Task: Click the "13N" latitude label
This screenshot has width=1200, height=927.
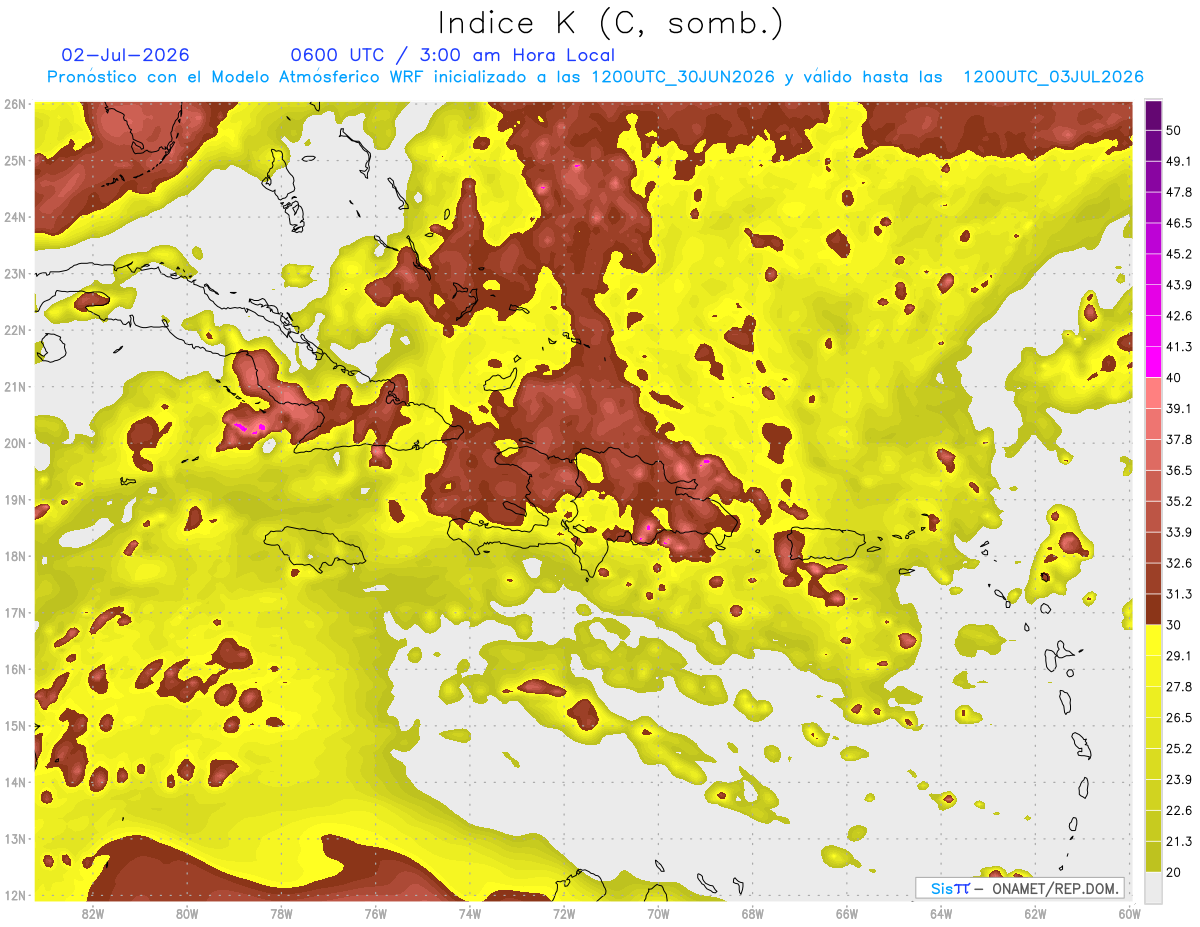Action: pos(15,839)
